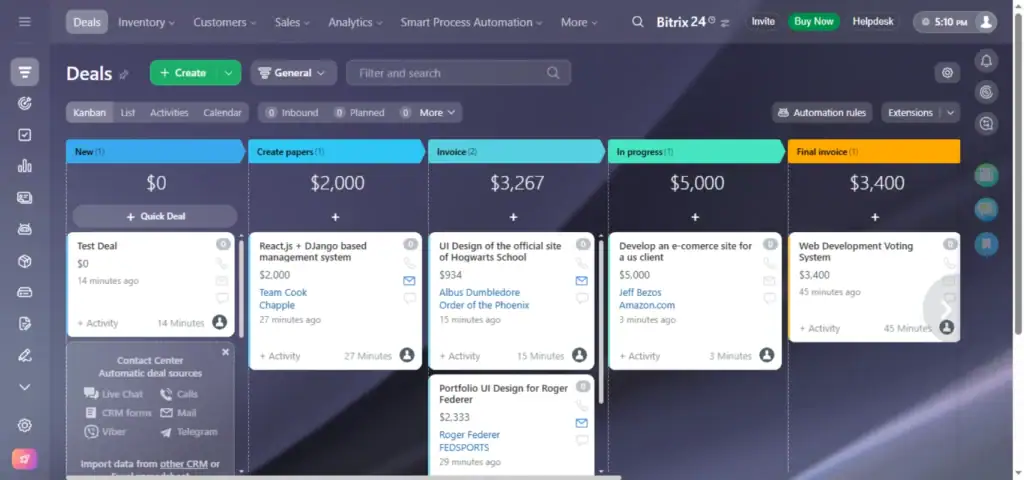This screenshot has height=480, width=1024.
Task: Click the comment icon on Jeff Bezos deal
Action: (770, 298)
